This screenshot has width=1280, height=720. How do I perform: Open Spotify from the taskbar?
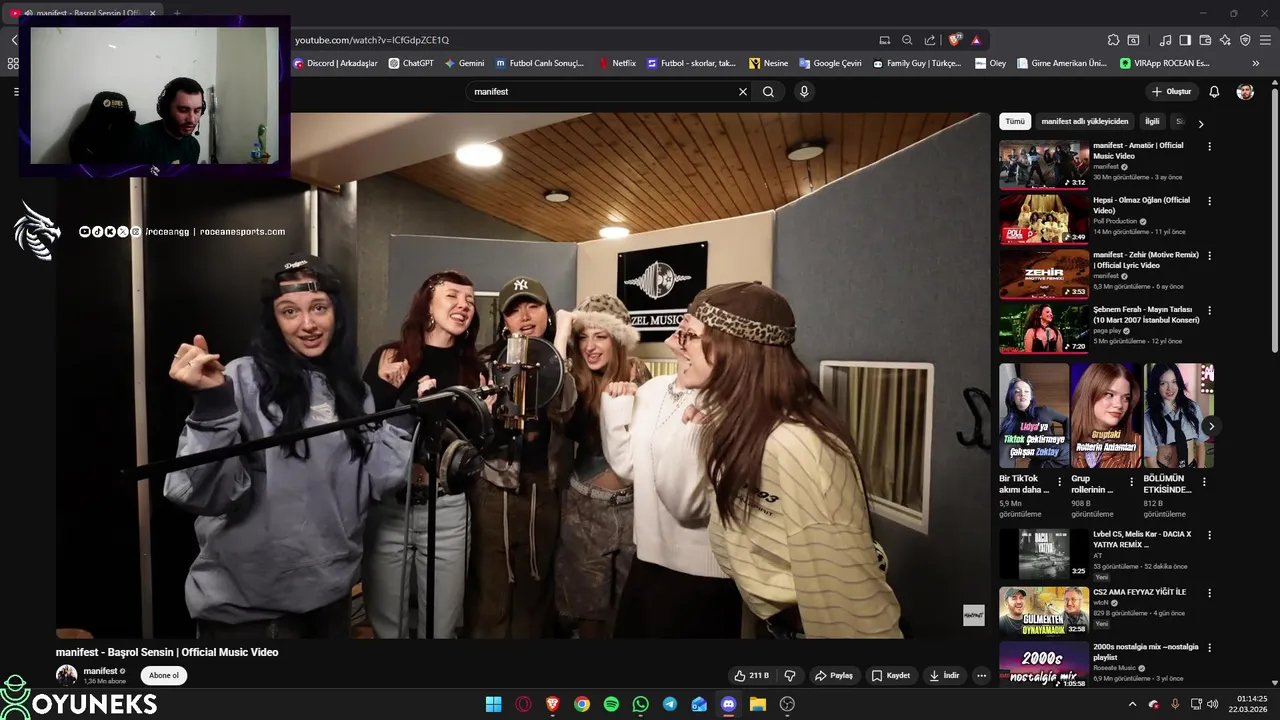[611, 704]
